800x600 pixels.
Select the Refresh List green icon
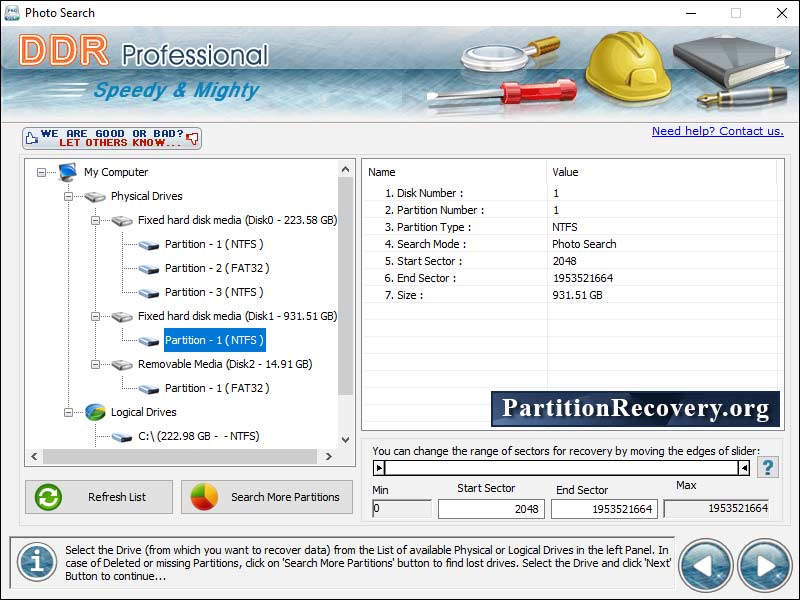(x=47, y=497)
